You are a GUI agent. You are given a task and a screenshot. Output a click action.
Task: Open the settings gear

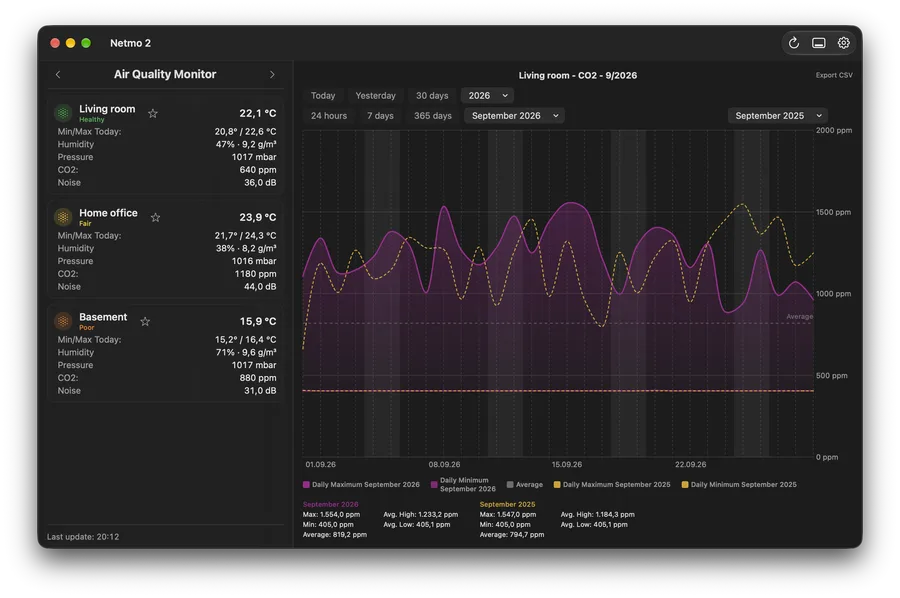[x=843, y=43]
